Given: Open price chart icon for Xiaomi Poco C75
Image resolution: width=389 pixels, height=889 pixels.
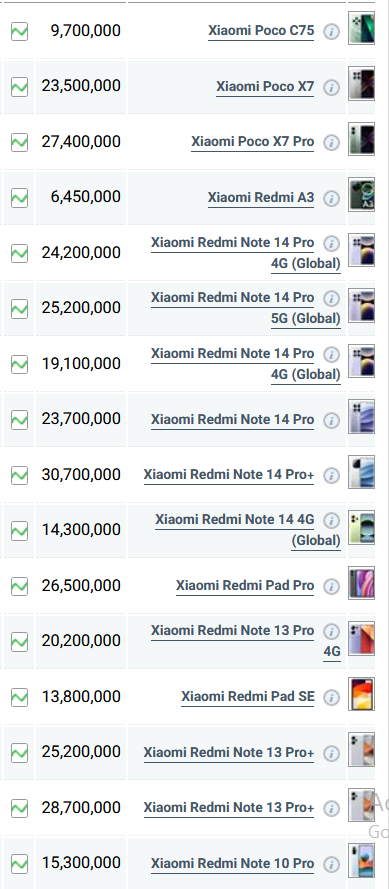Looking at the screenshot, I should (x=19, y=31).
